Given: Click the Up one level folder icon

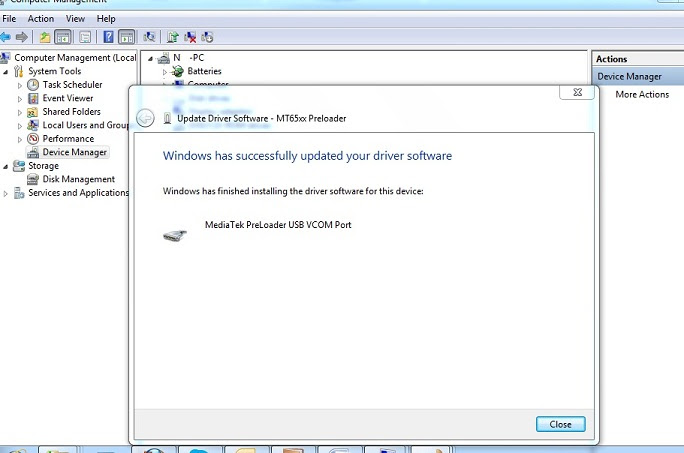Looking at the screenshot, I should click(44, 38).
